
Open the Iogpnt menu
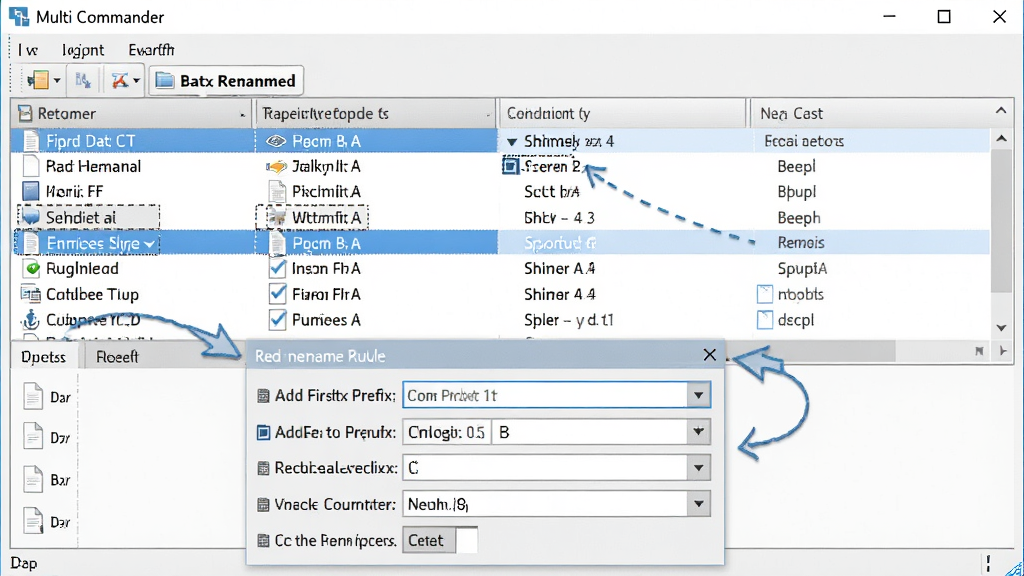(x=83, y=50)
